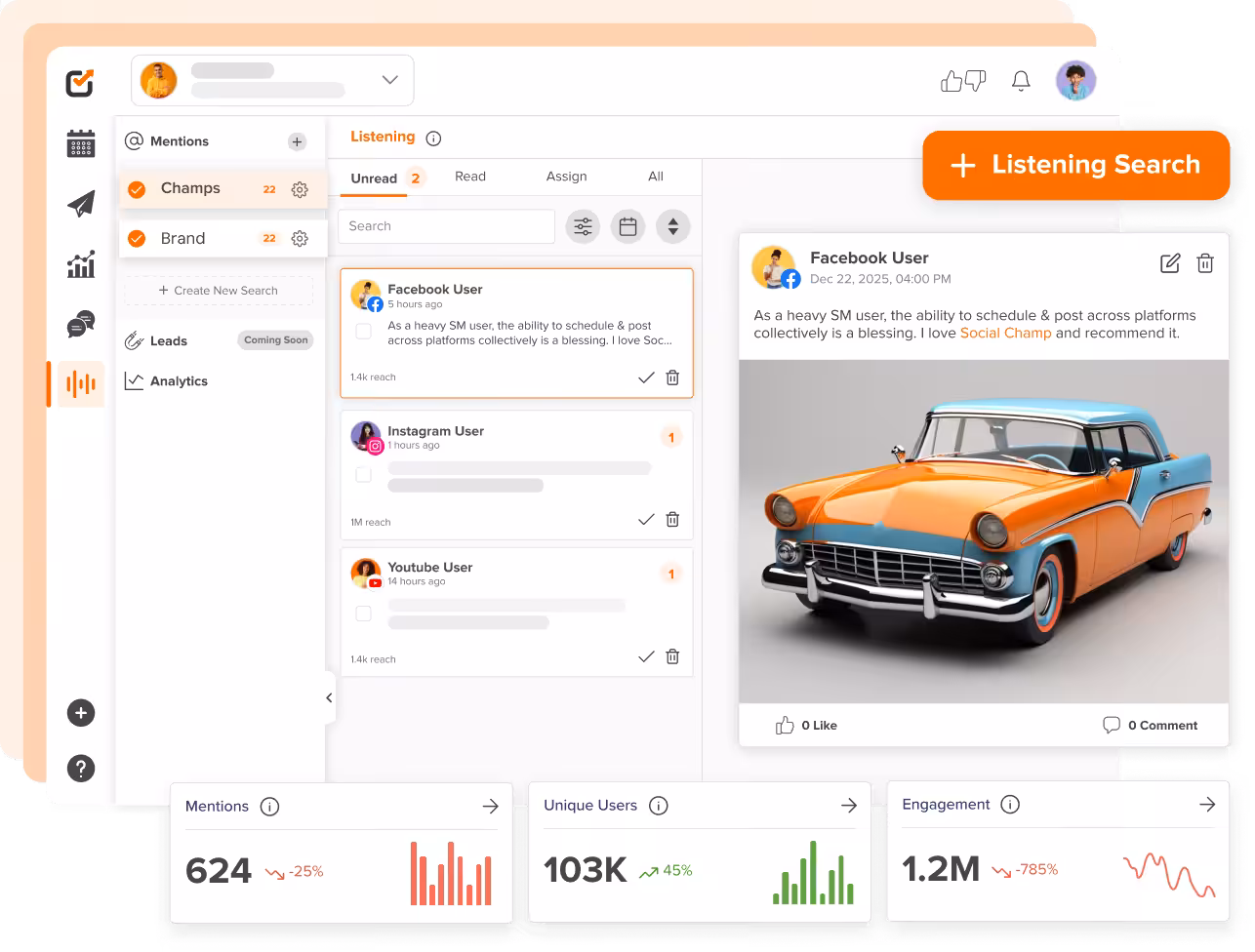Open the Calendar planner from the sidebar
Viewport: 1255px width, 952px height.
[80, 142]
